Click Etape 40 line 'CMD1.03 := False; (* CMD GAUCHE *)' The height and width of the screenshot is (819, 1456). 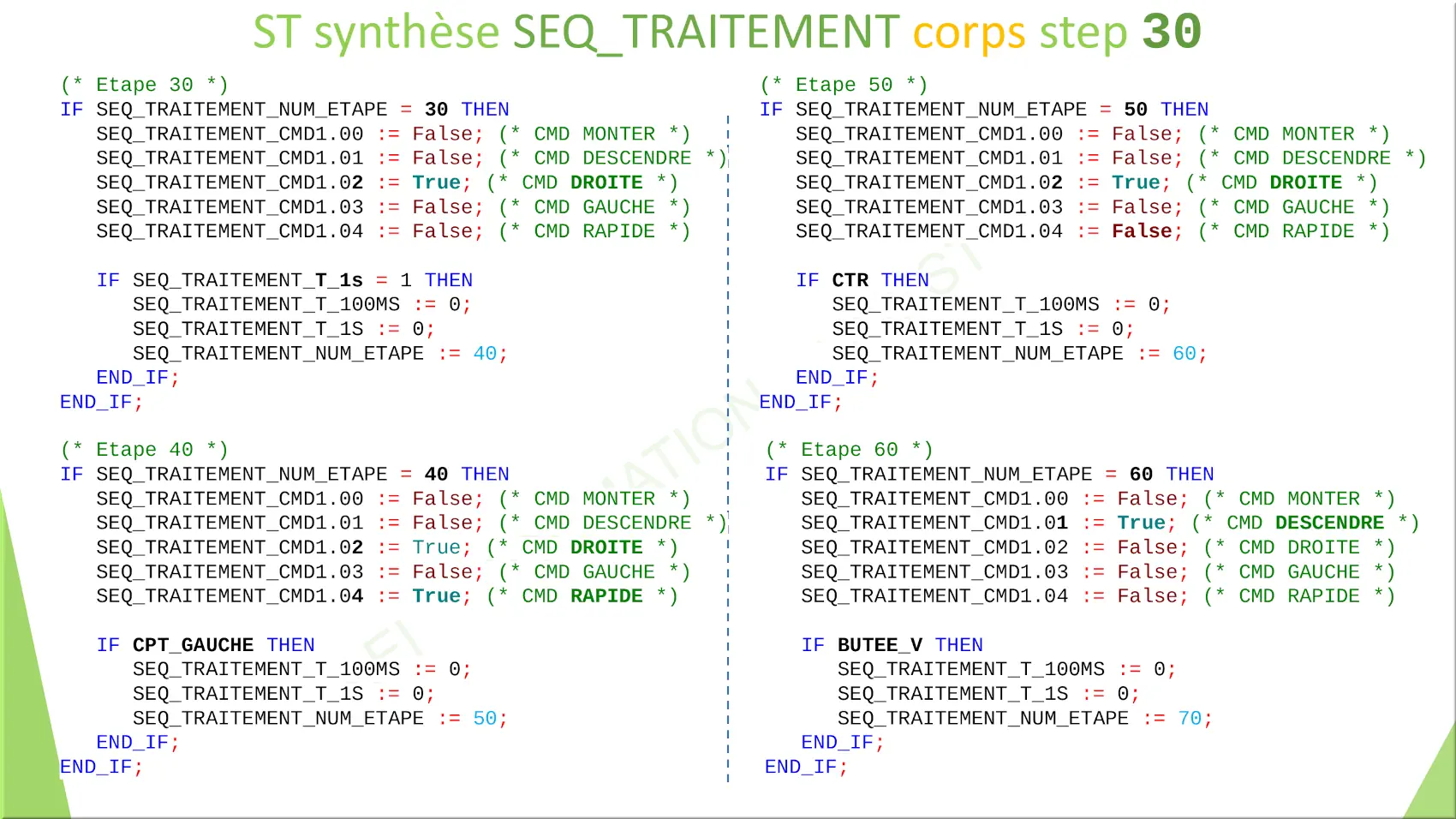(393, 572)
